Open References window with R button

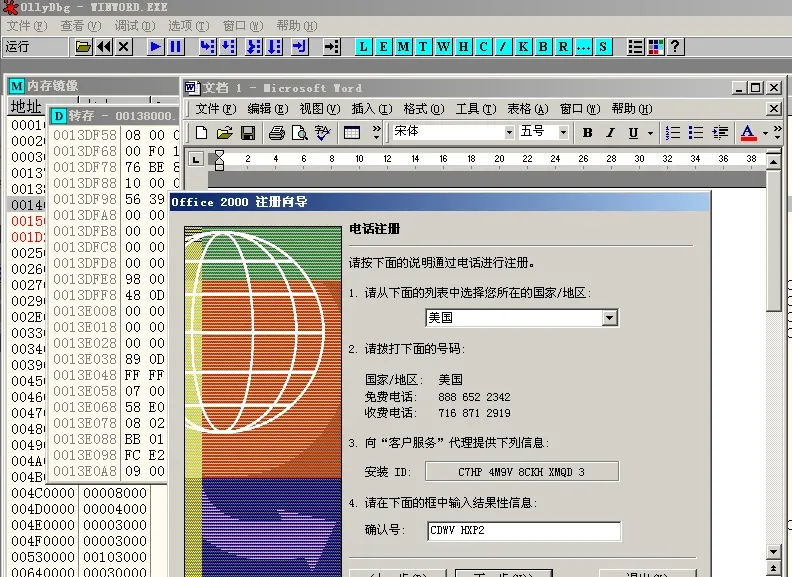[x=563, y=47]
